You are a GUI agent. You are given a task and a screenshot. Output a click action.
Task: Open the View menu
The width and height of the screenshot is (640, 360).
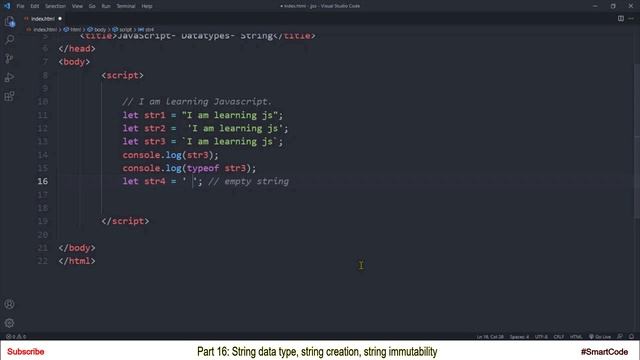pos(77,6)
